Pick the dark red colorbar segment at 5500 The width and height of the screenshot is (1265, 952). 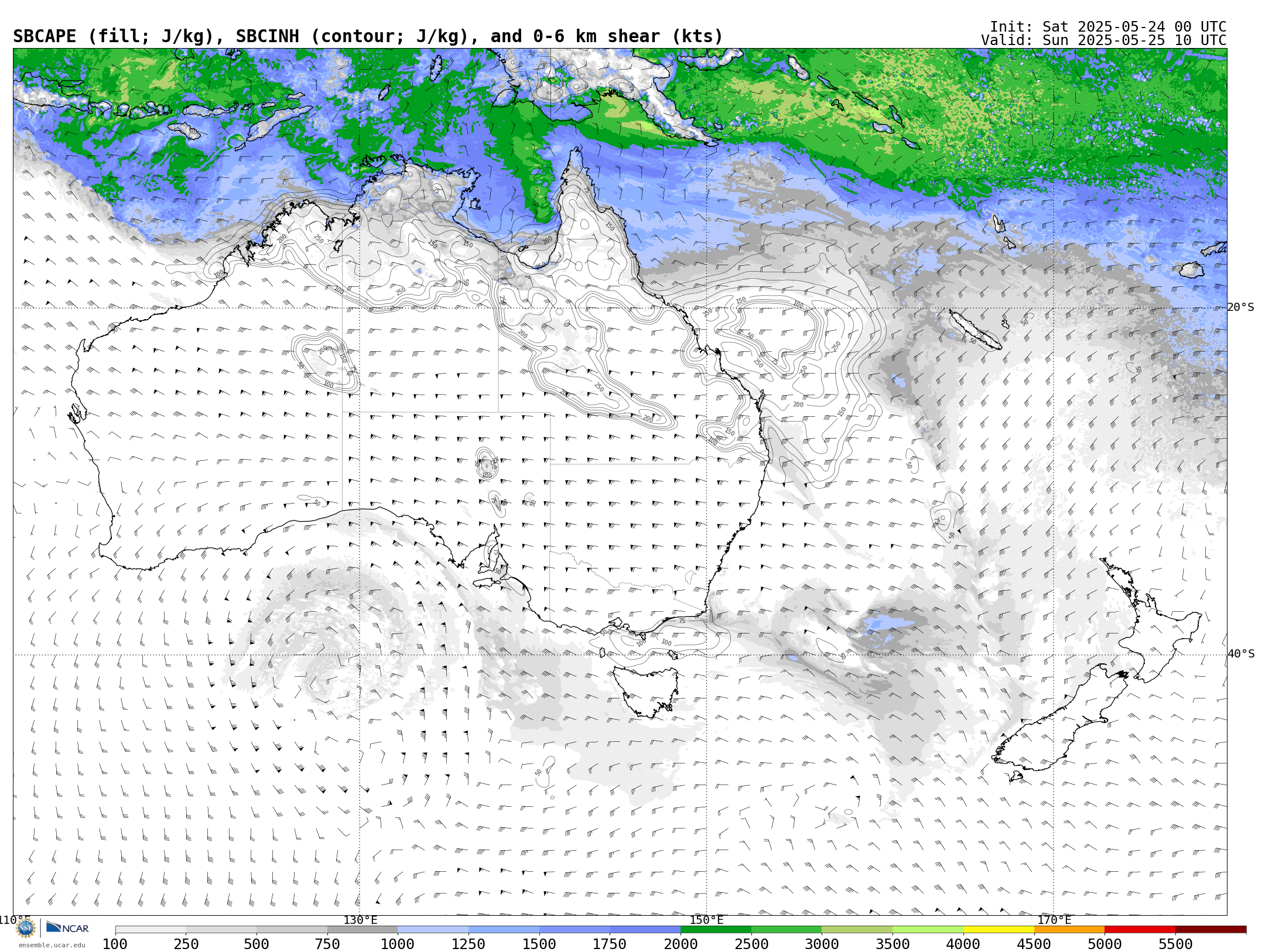click(1211, 930)
